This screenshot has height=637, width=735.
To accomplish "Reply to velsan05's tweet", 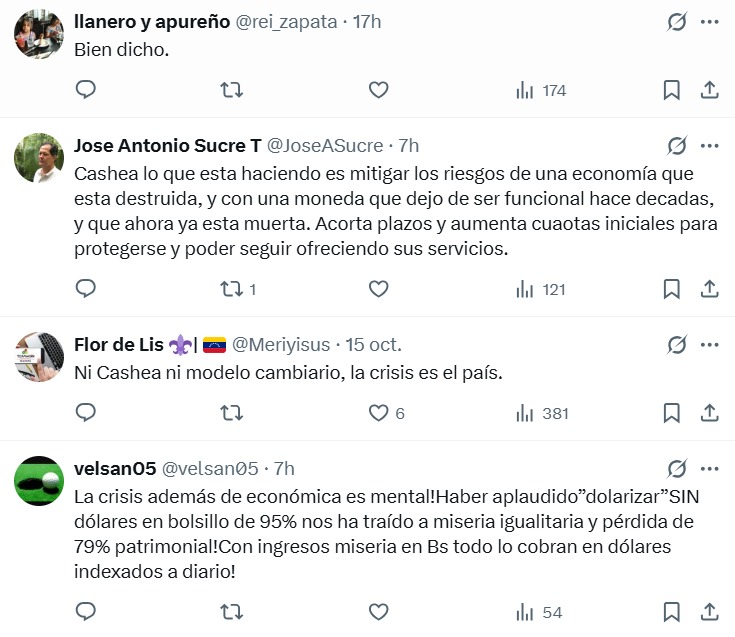I will 86,611.
